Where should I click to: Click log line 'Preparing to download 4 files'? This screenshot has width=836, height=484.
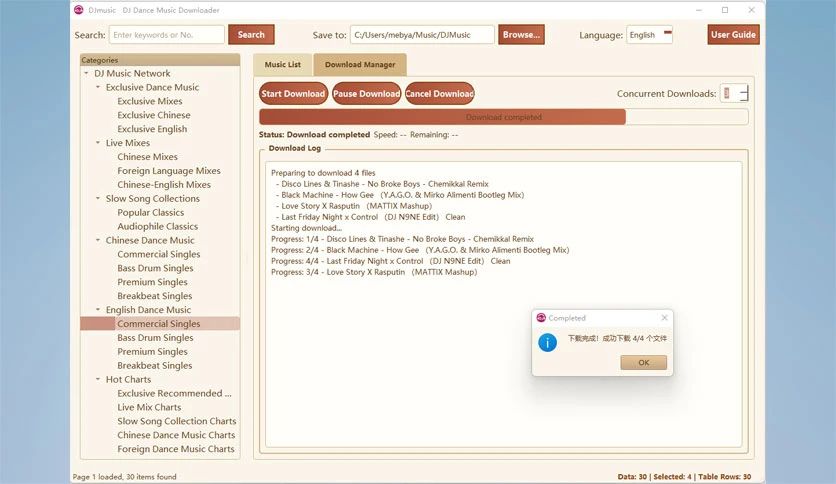(x=323, y=173)
